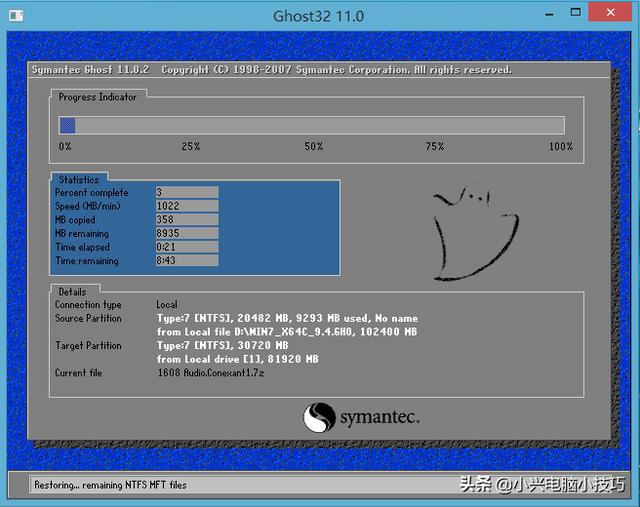Click the 'symantec.' wordmark text
This screenshot has height=507, width=640.
click(x=380, y=418)
